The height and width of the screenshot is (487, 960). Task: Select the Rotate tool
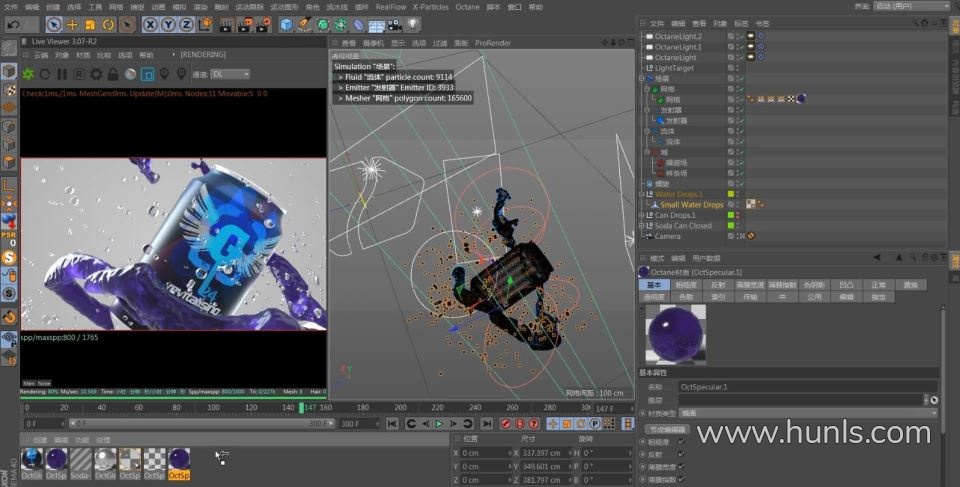pyautogui.click(x=108, y=25)
